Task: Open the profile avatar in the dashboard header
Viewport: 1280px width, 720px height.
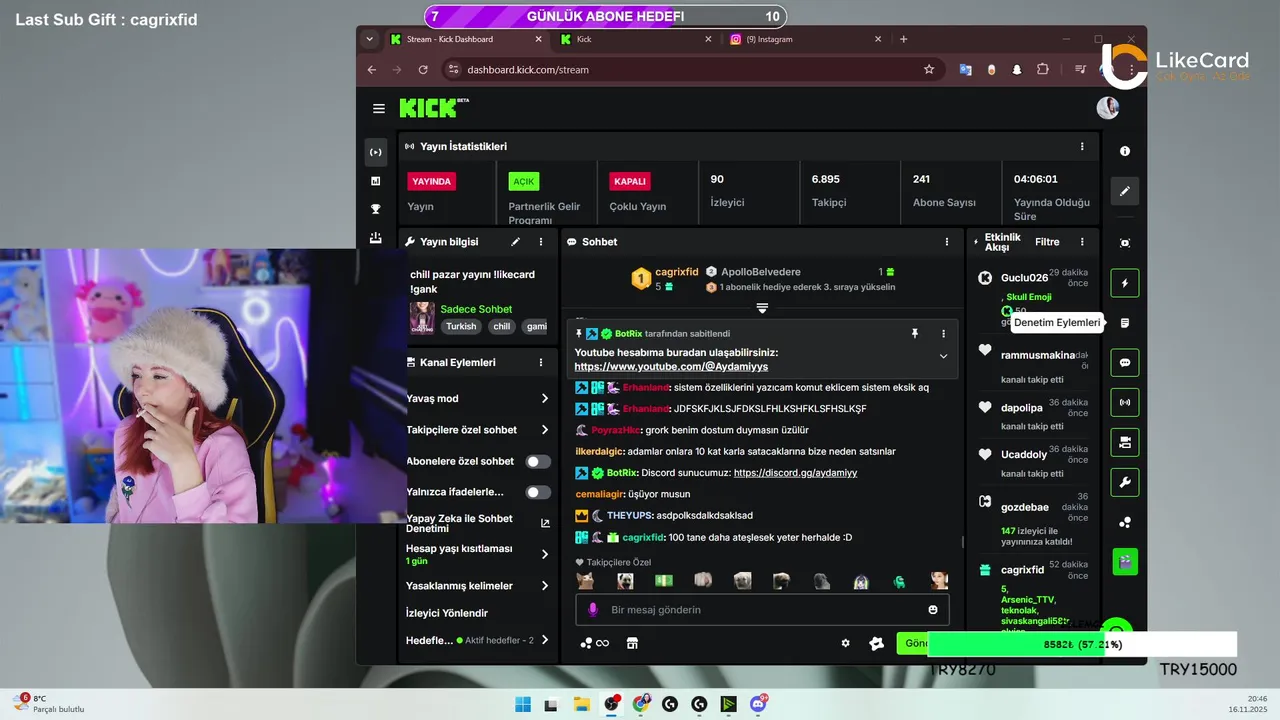Action: pyautogui.click(x=1107, y=108)
